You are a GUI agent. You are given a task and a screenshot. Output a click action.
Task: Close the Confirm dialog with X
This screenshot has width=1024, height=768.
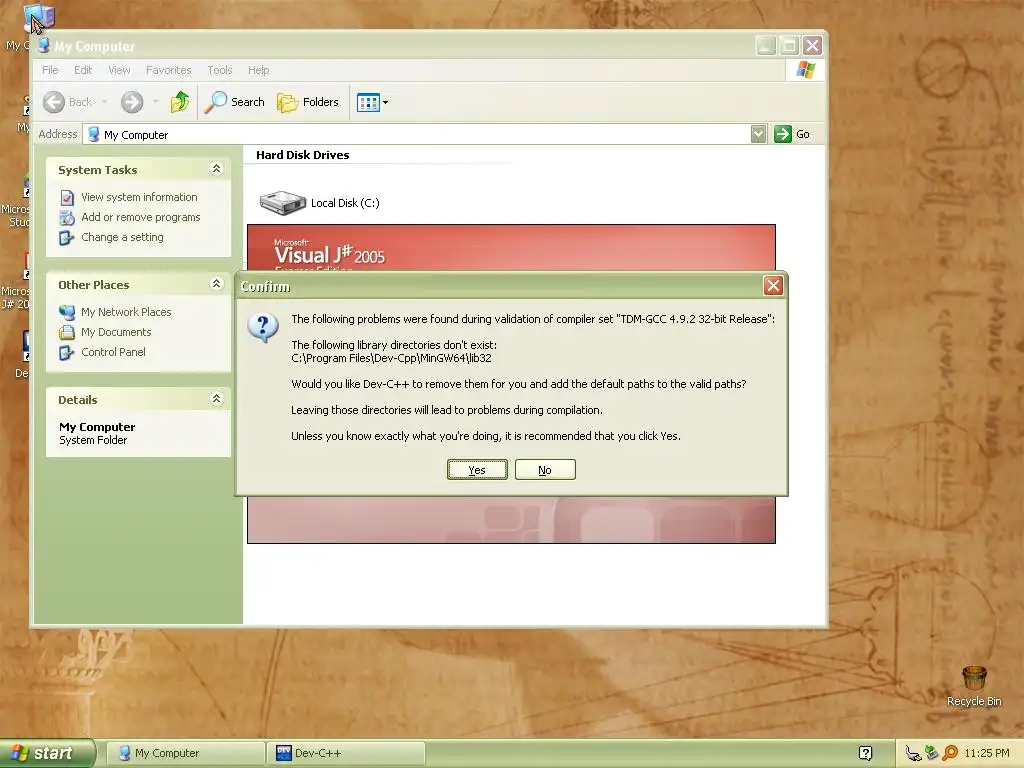click(x=773, y=285)
